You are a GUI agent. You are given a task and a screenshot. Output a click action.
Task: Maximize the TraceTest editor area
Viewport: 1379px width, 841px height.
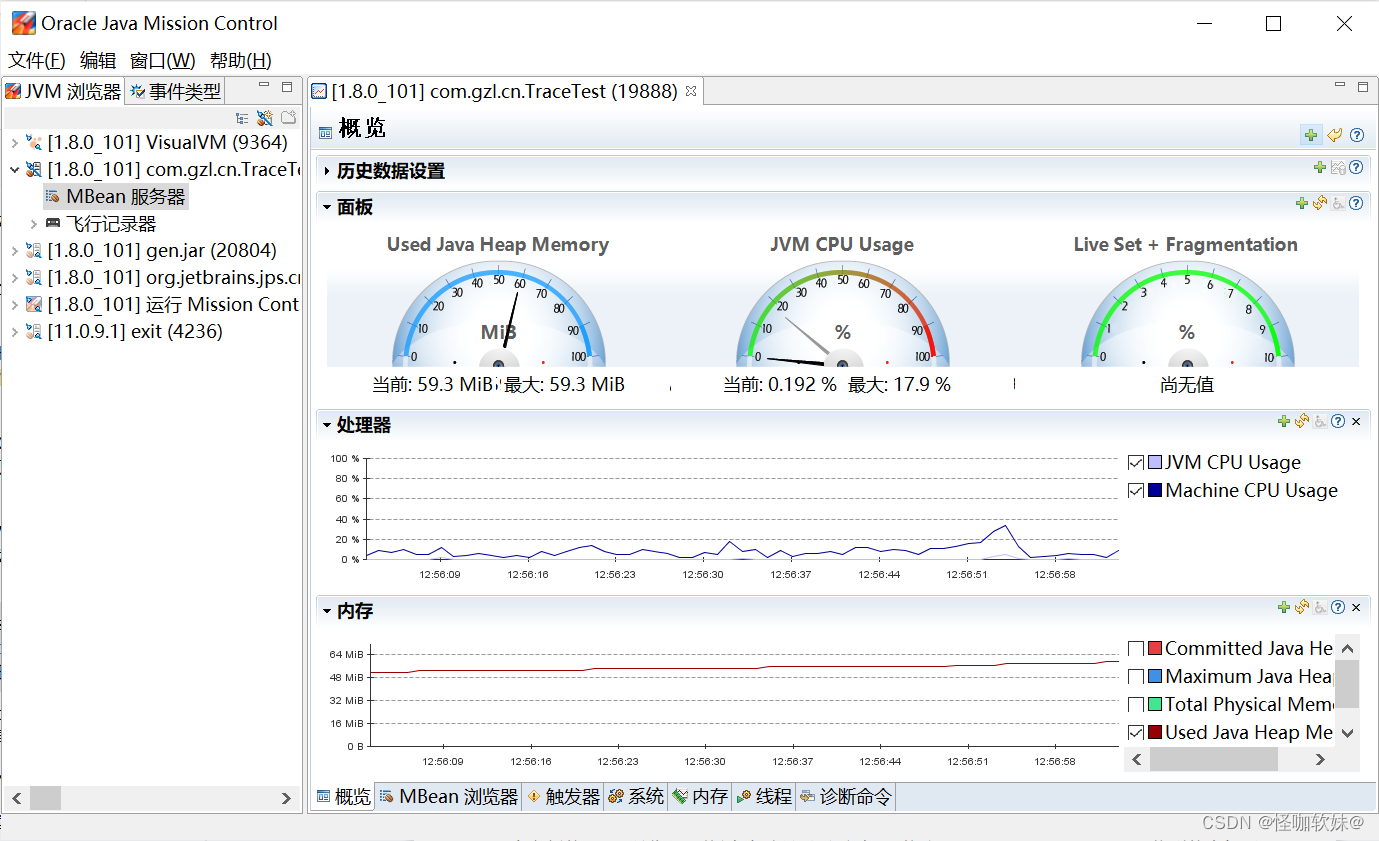1363,87
